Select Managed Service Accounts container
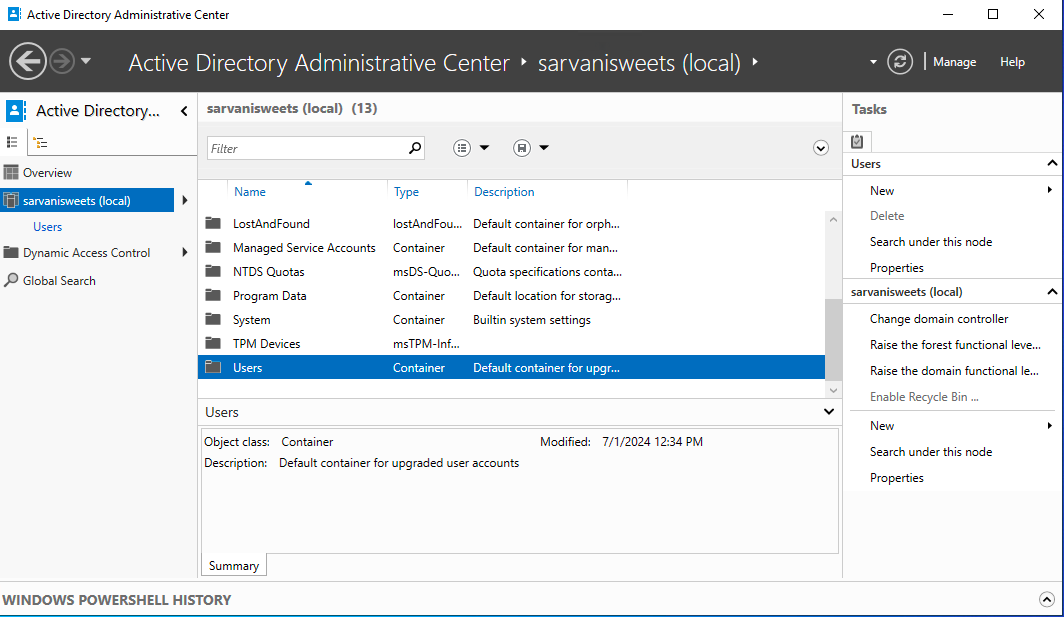The image size is (1064, 617). point(511,248)
